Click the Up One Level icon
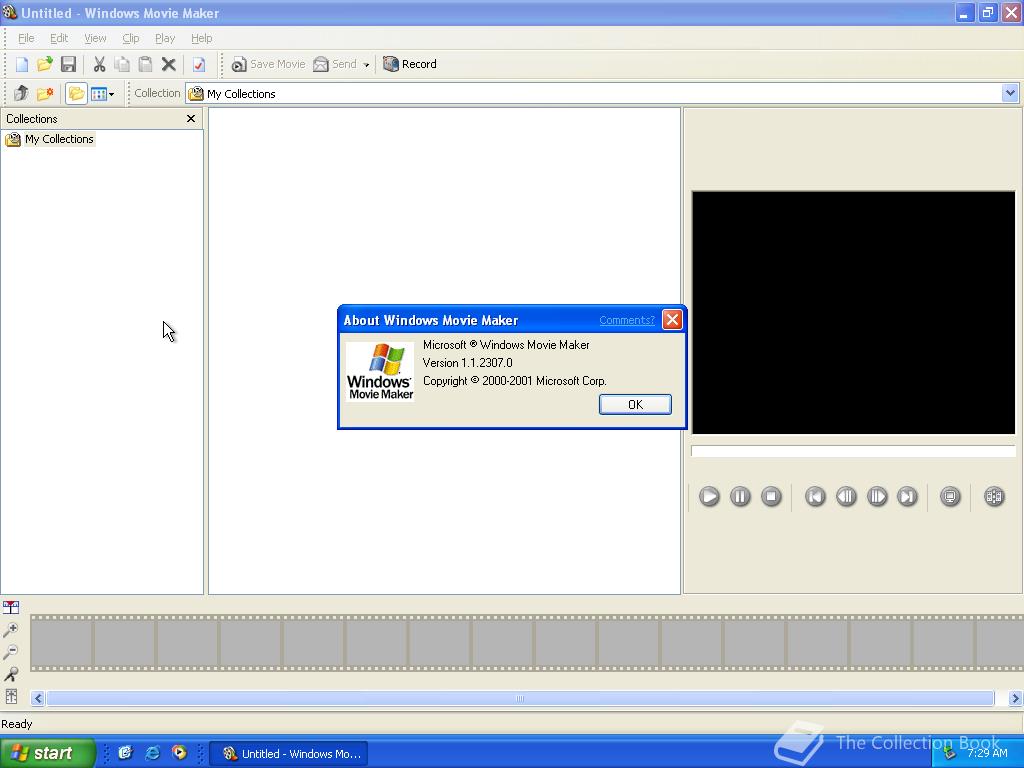Viewport: 1024px width, 768px height. (x=22, y=93)
